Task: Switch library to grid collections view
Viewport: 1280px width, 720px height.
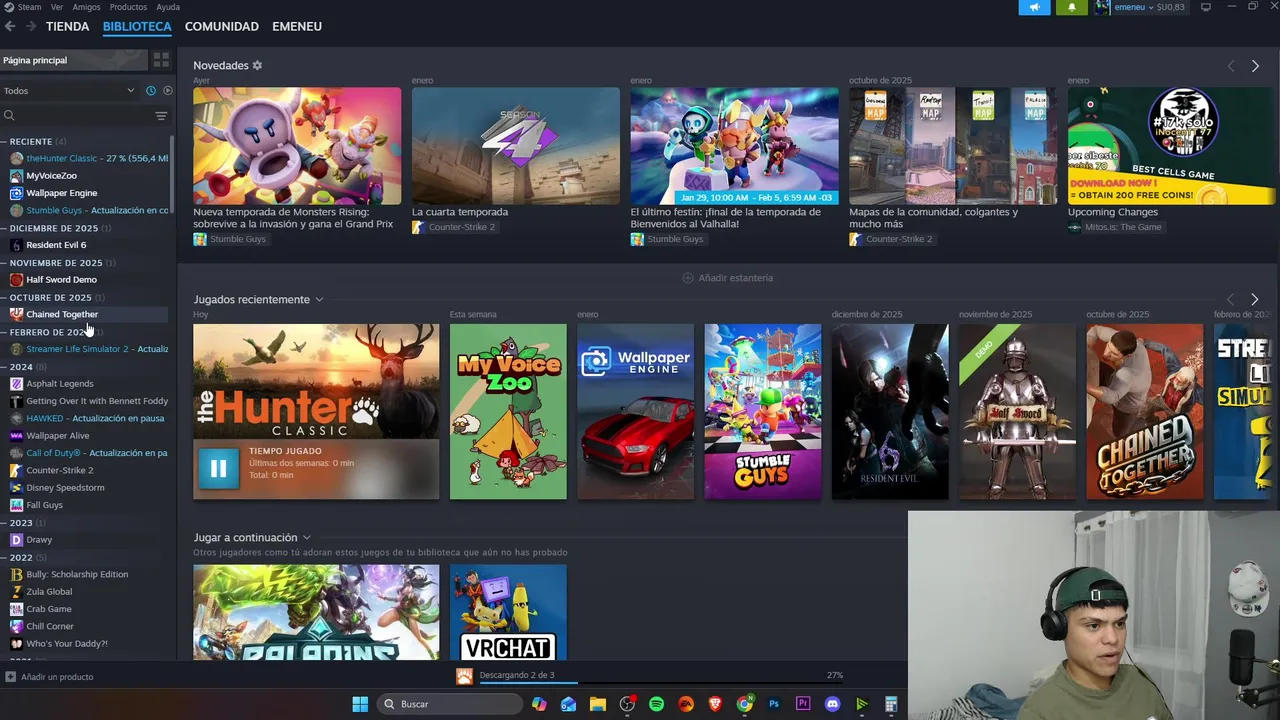Action: [x=161, y=60]
